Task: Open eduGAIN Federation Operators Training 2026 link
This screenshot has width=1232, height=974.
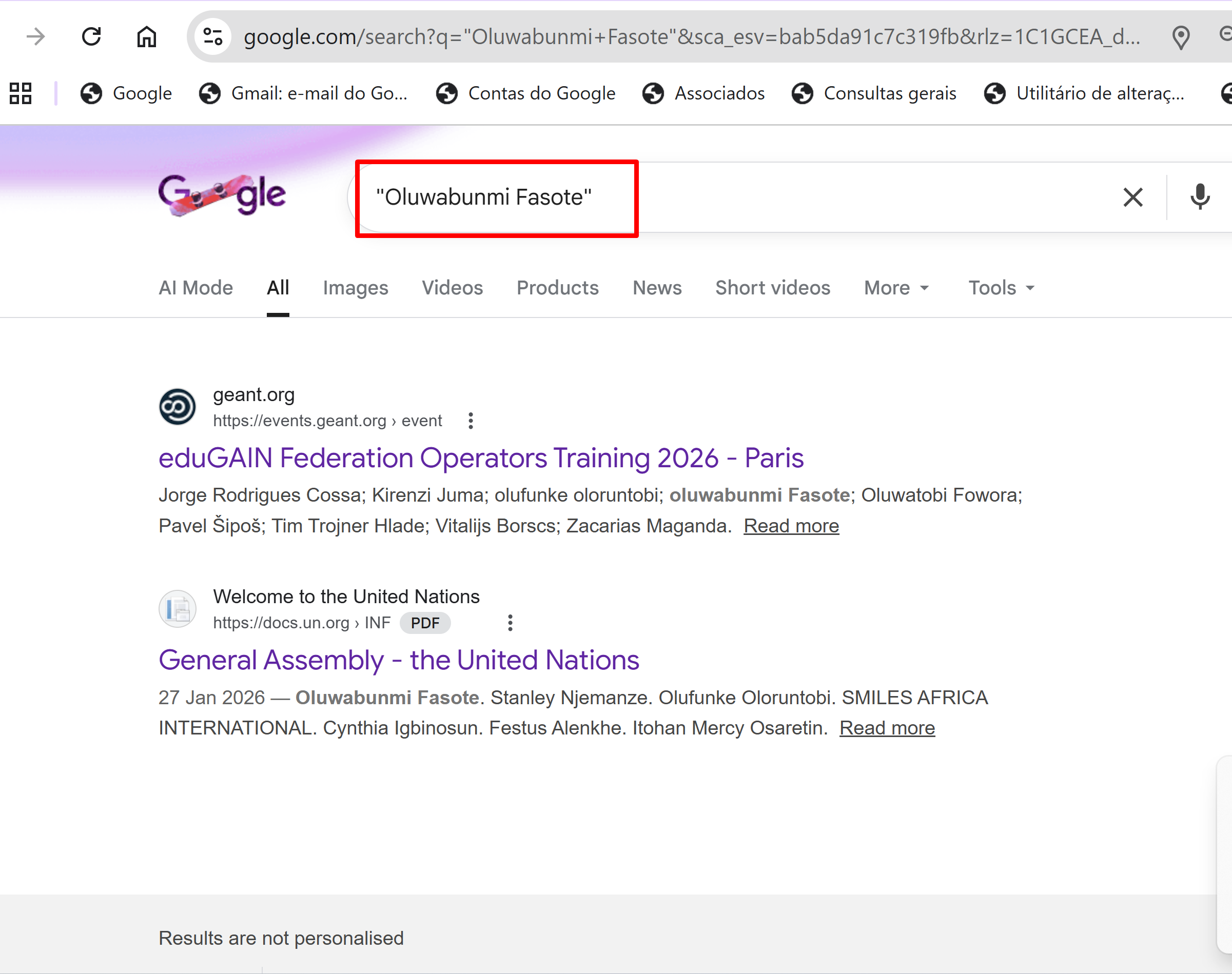Action: point(481,459)
